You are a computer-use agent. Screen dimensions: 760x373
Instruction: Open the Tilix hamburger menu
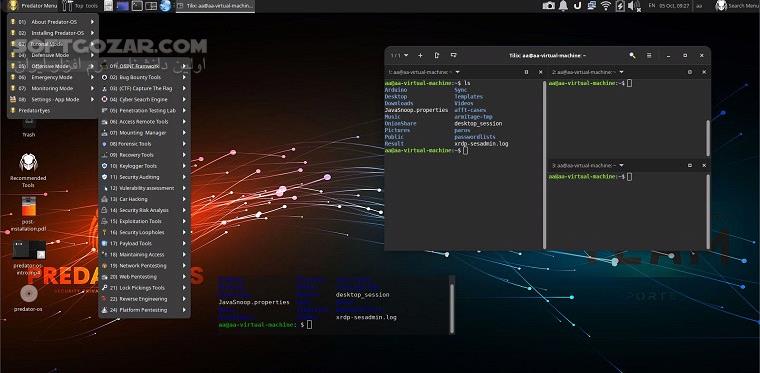tap(649, 55)
